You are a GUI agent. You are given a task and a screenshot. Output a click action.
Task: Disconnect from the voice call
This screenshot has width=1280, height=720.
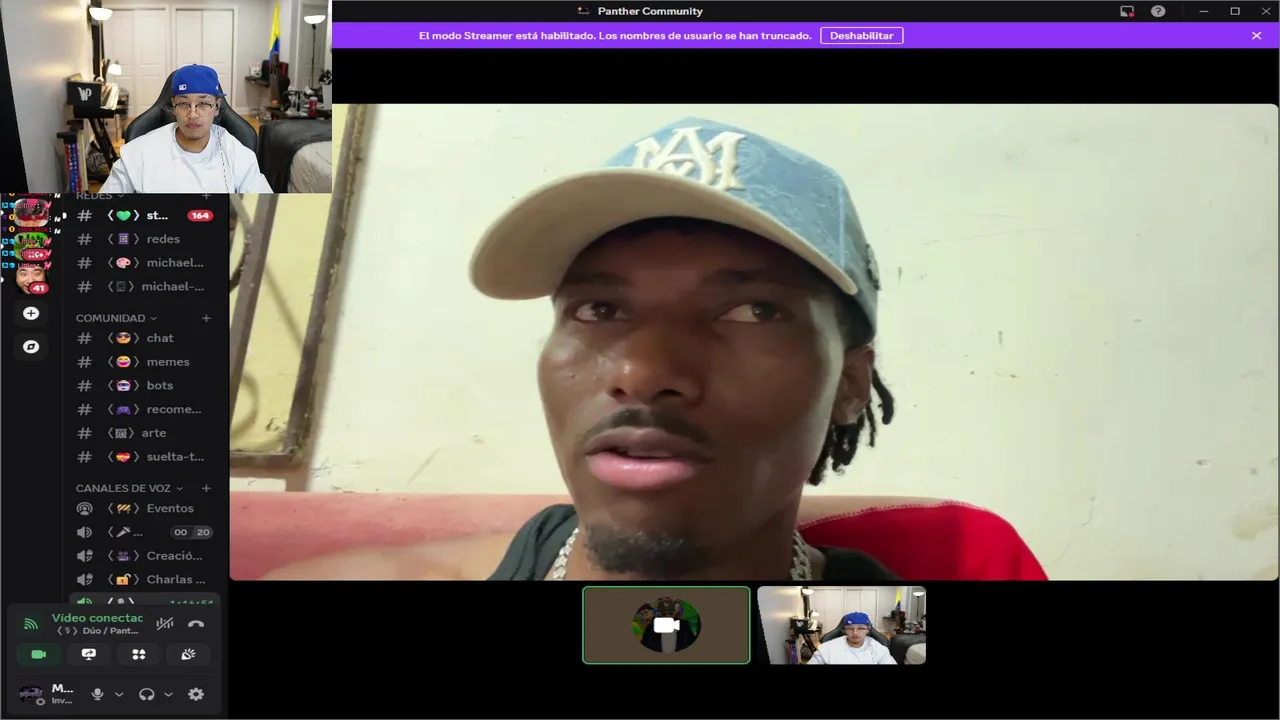(196, 624)
